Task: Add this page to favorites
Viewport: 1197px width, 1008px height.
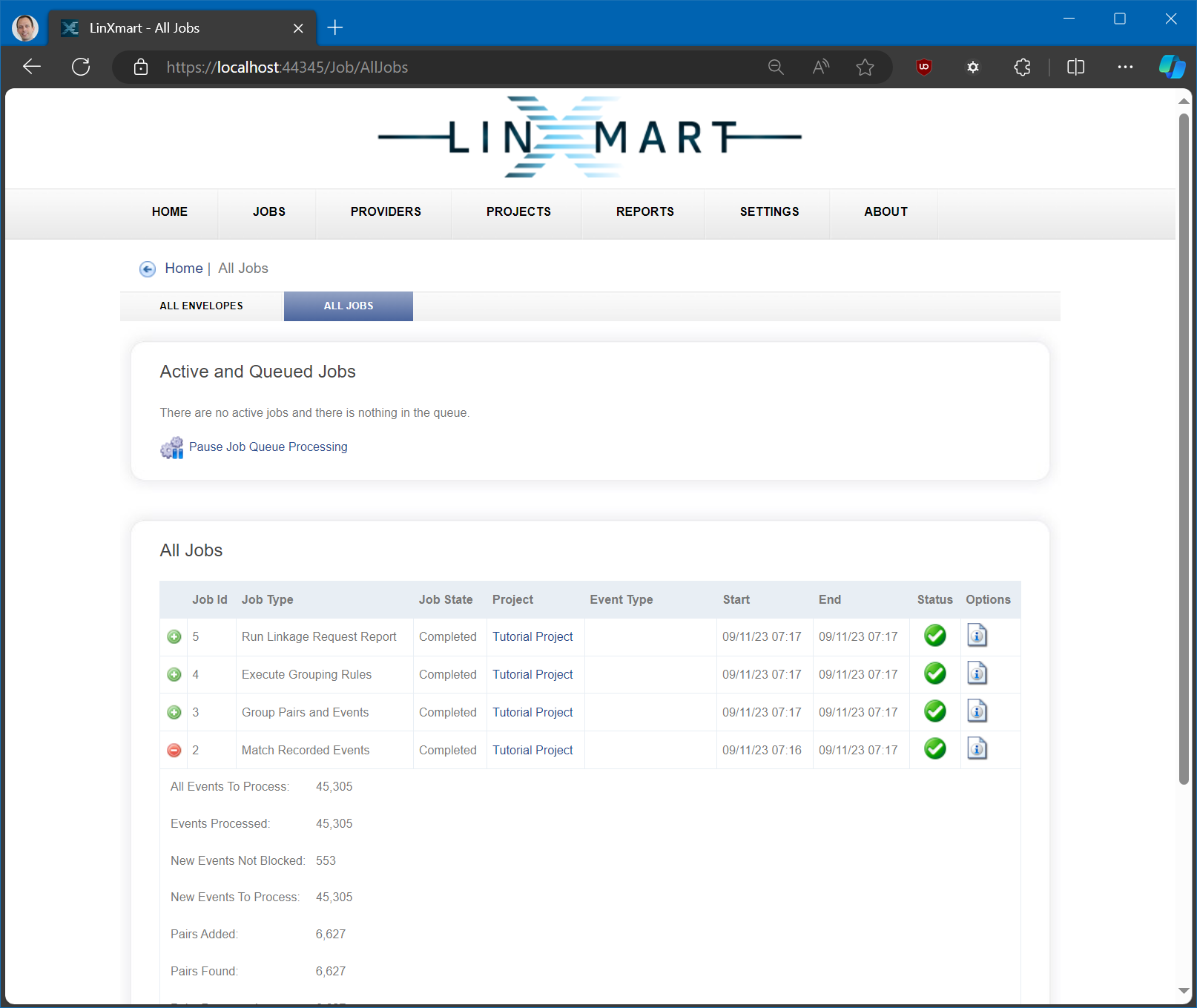Action: [x=865, y=67]
